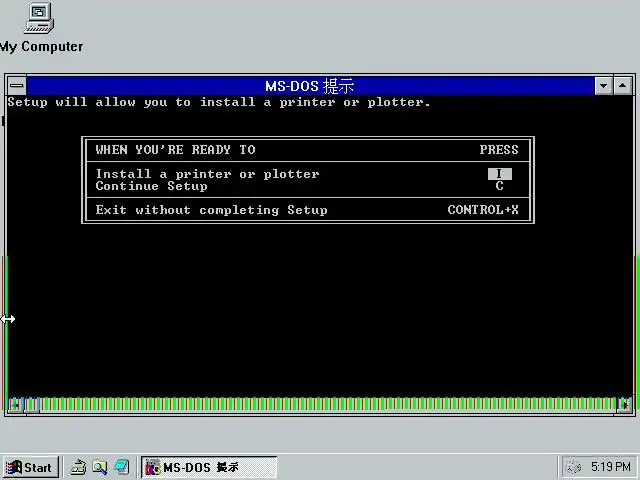Click the MS-DOS 提示 title bar
The image size is (640, 480).
(x=310, y=86)
